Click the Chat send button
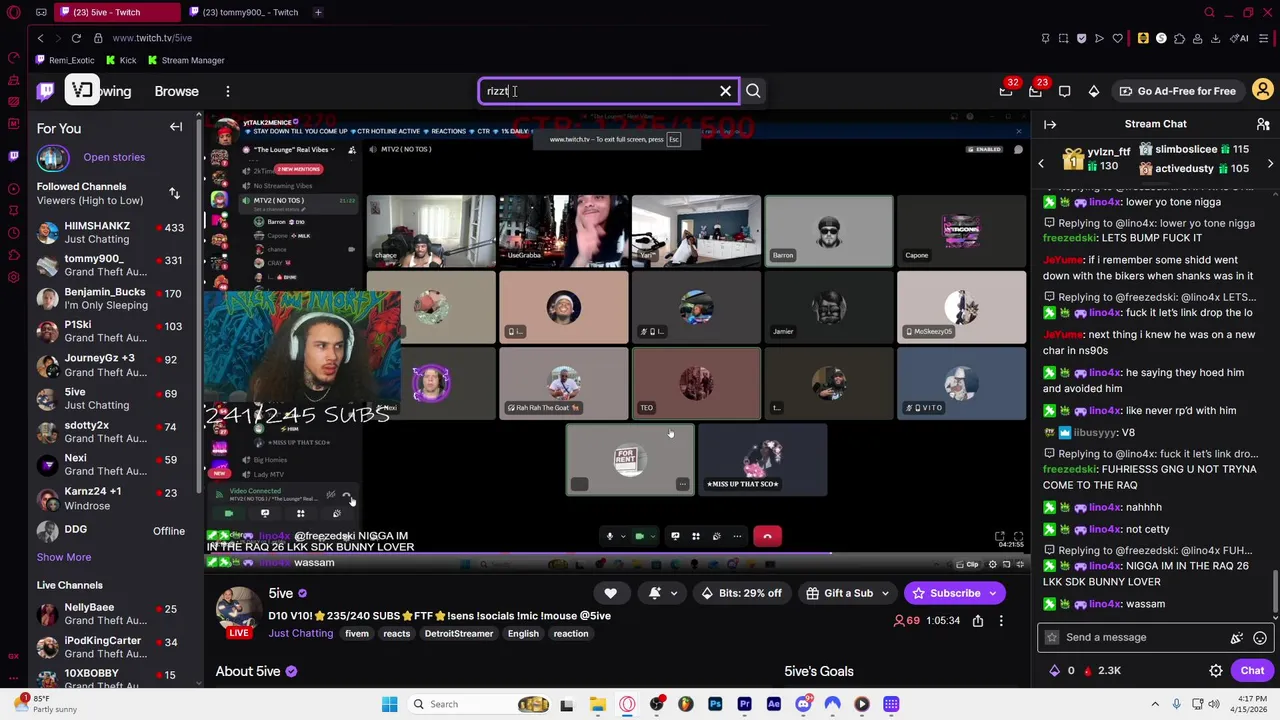 (1252, 671)
